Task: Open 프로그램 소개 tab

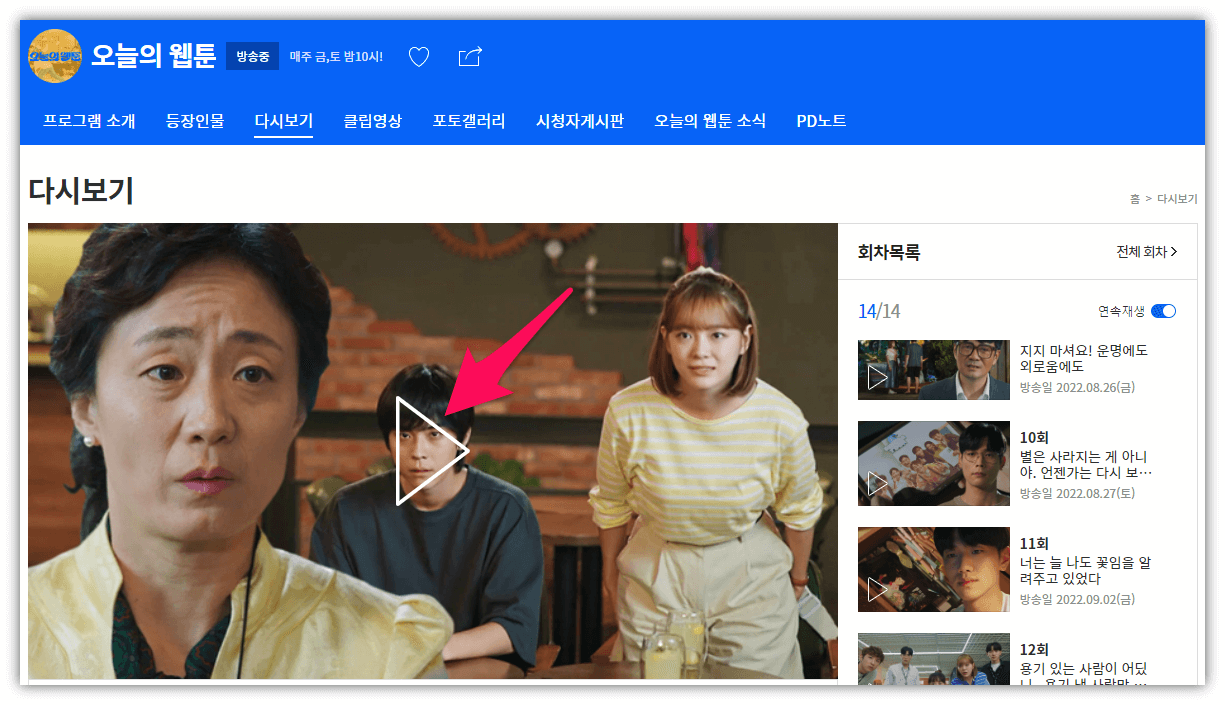Action: pyautogui.click(x=89, y=121)
